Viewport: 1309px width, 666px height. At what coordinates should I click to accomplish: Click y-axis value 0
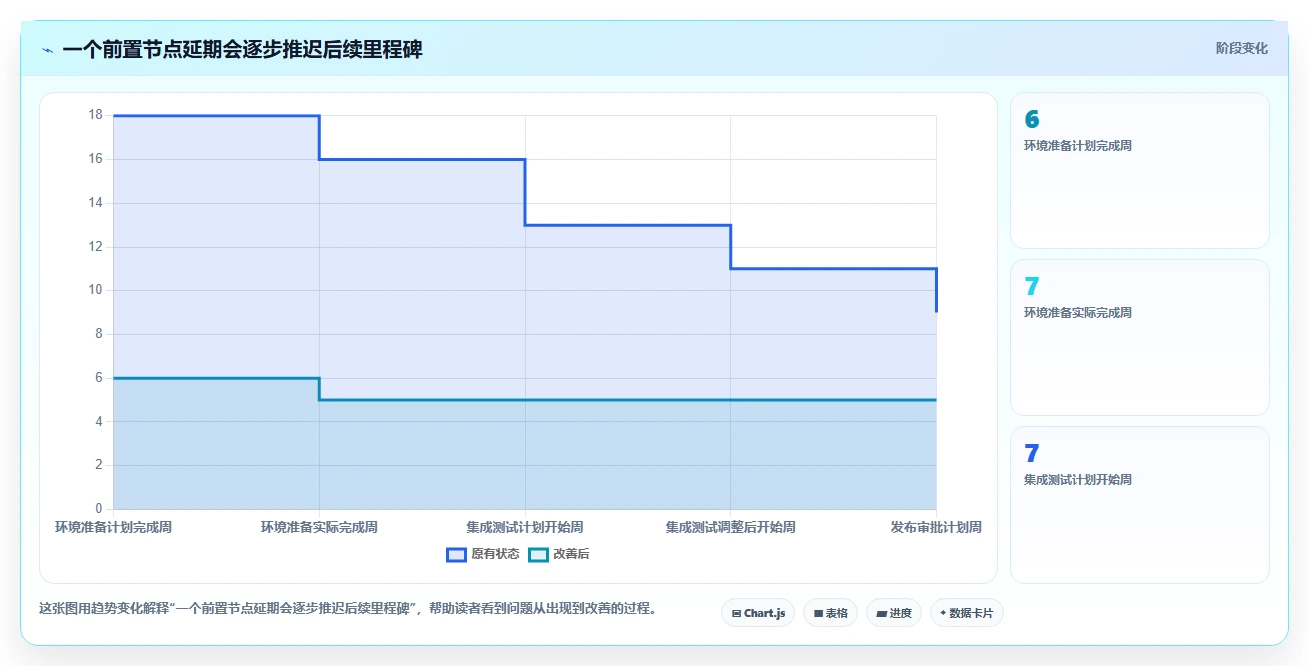click(99, 509)
